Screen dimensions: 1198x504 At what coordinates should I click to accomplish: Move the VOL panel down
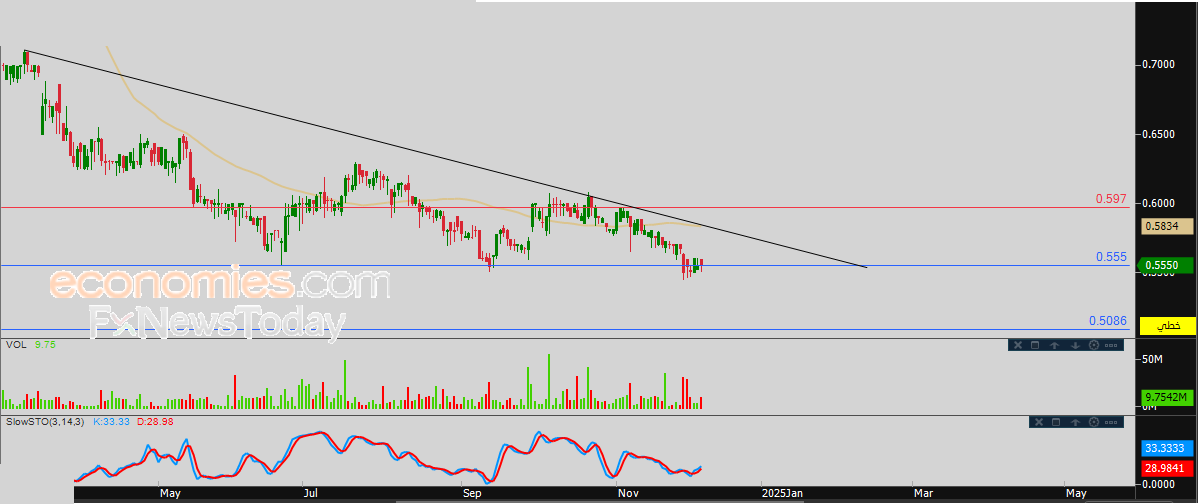1075,345
